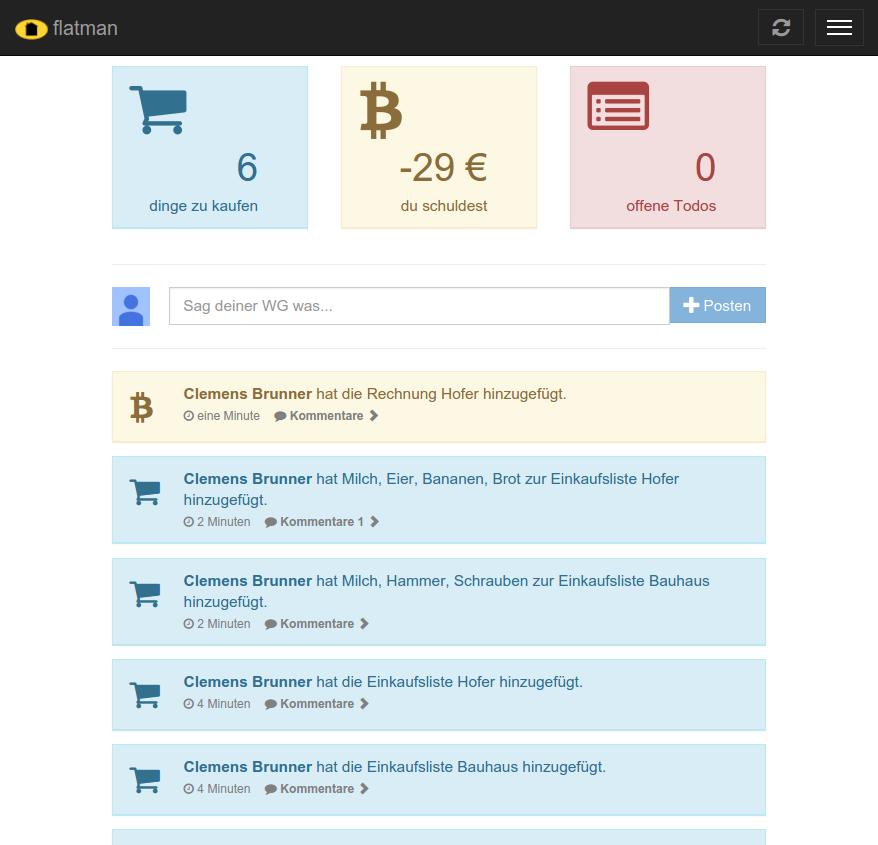The width and height of the screenshot is (878, 845).
Task: Click clock icon in 'die Einkaufsliste Bauhaus' entry
Action: coord(189,789)
